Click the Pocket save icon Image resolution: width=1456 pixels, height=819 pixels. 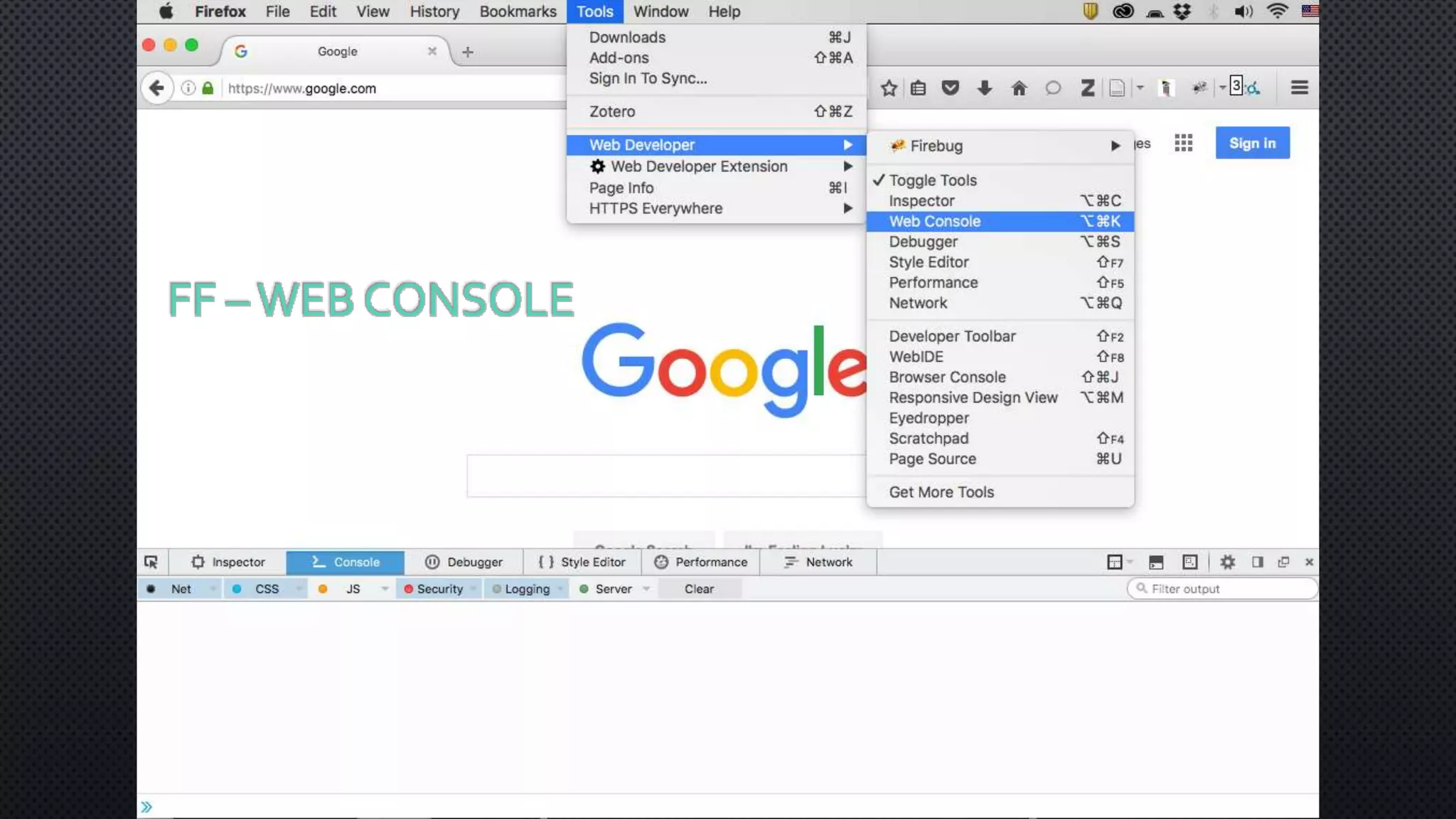951,88
